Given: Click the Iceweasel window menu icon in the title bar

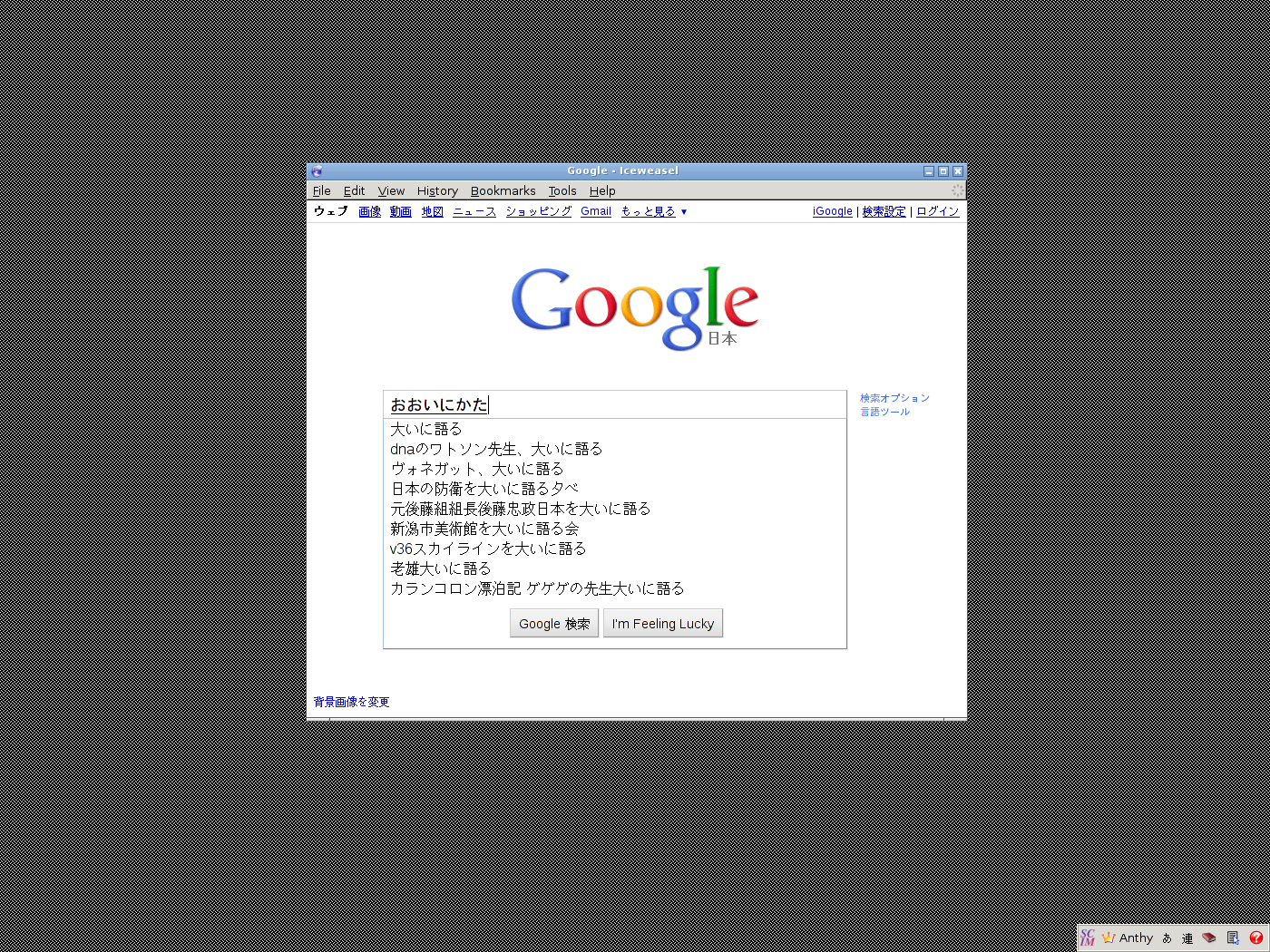Looking at the screenshot, I should coord(317,171).
